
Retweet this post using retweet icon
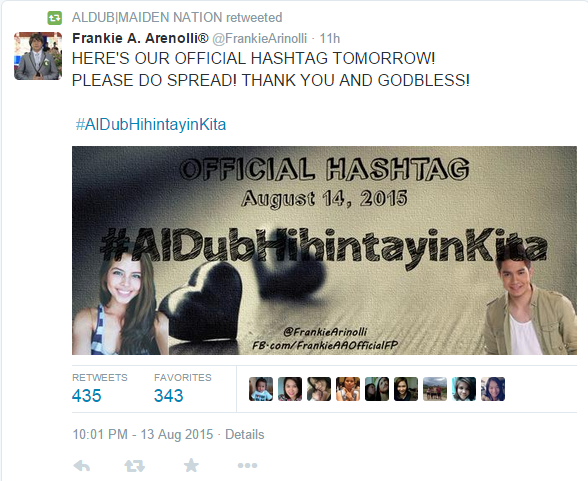(x=135, y=466)
